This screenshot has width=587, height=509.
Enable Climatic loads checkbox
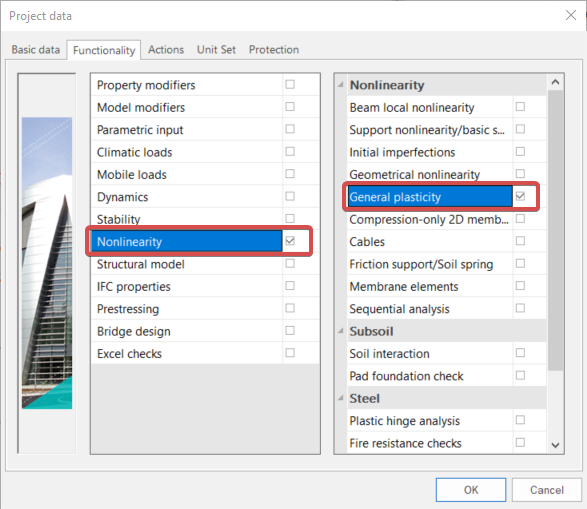click(290, 152)
